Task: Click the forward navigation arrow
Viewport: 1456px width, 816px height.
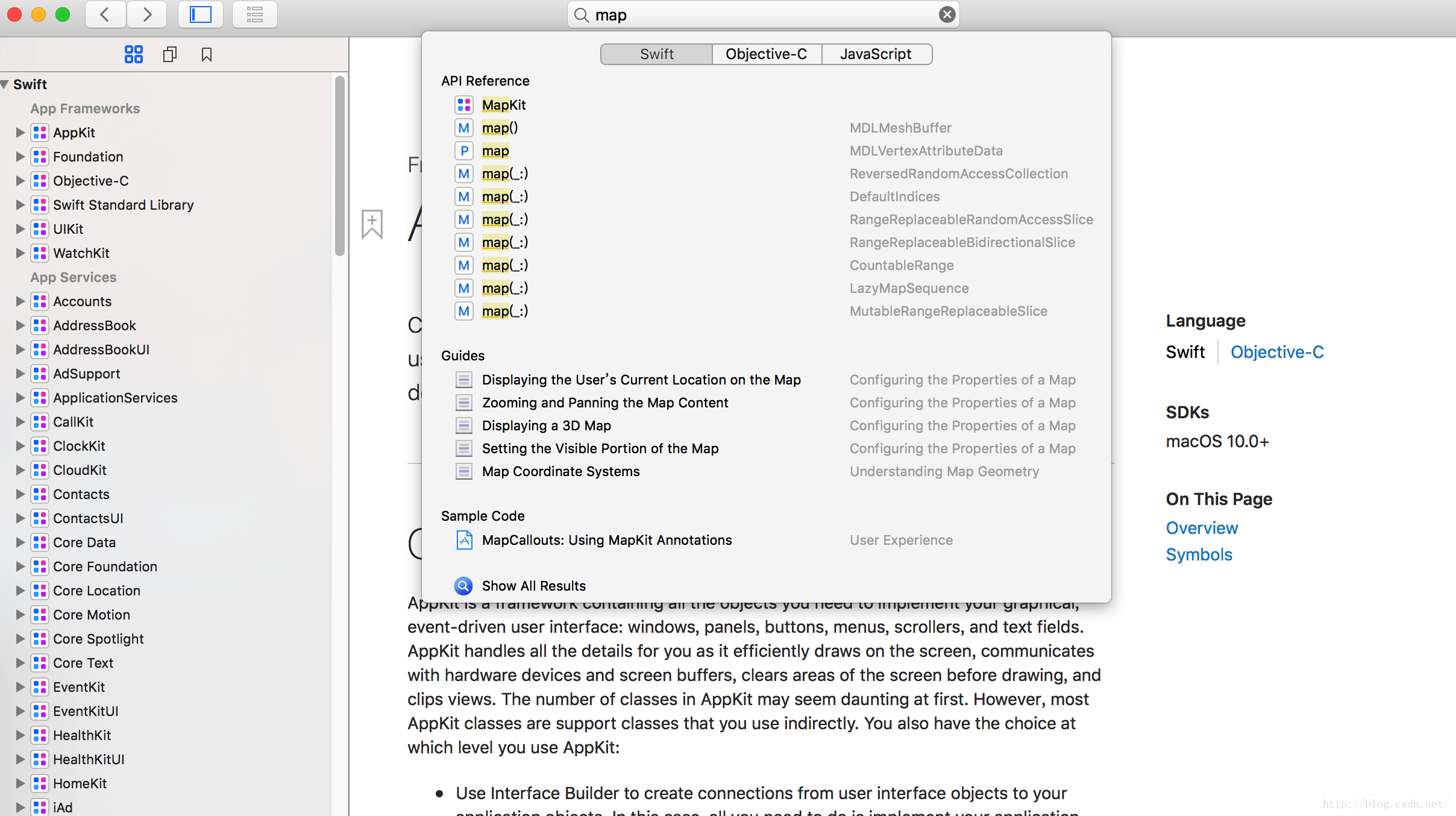Action: tap(146, 14)
